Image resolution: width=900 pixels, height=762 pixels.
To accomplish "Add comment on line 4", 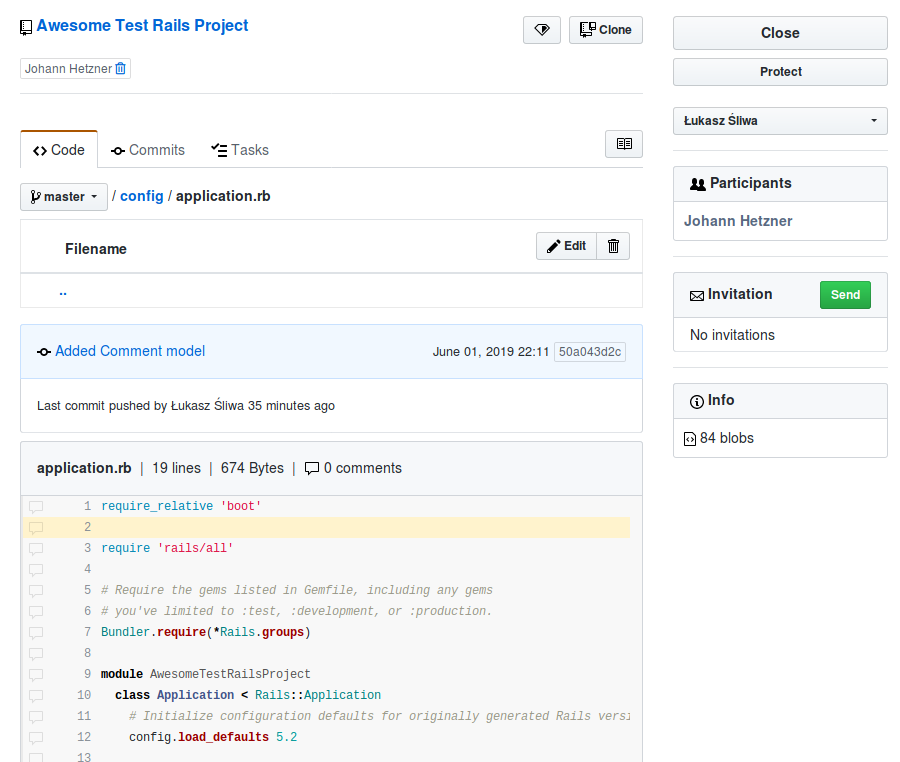I will (x=36, y=570).
